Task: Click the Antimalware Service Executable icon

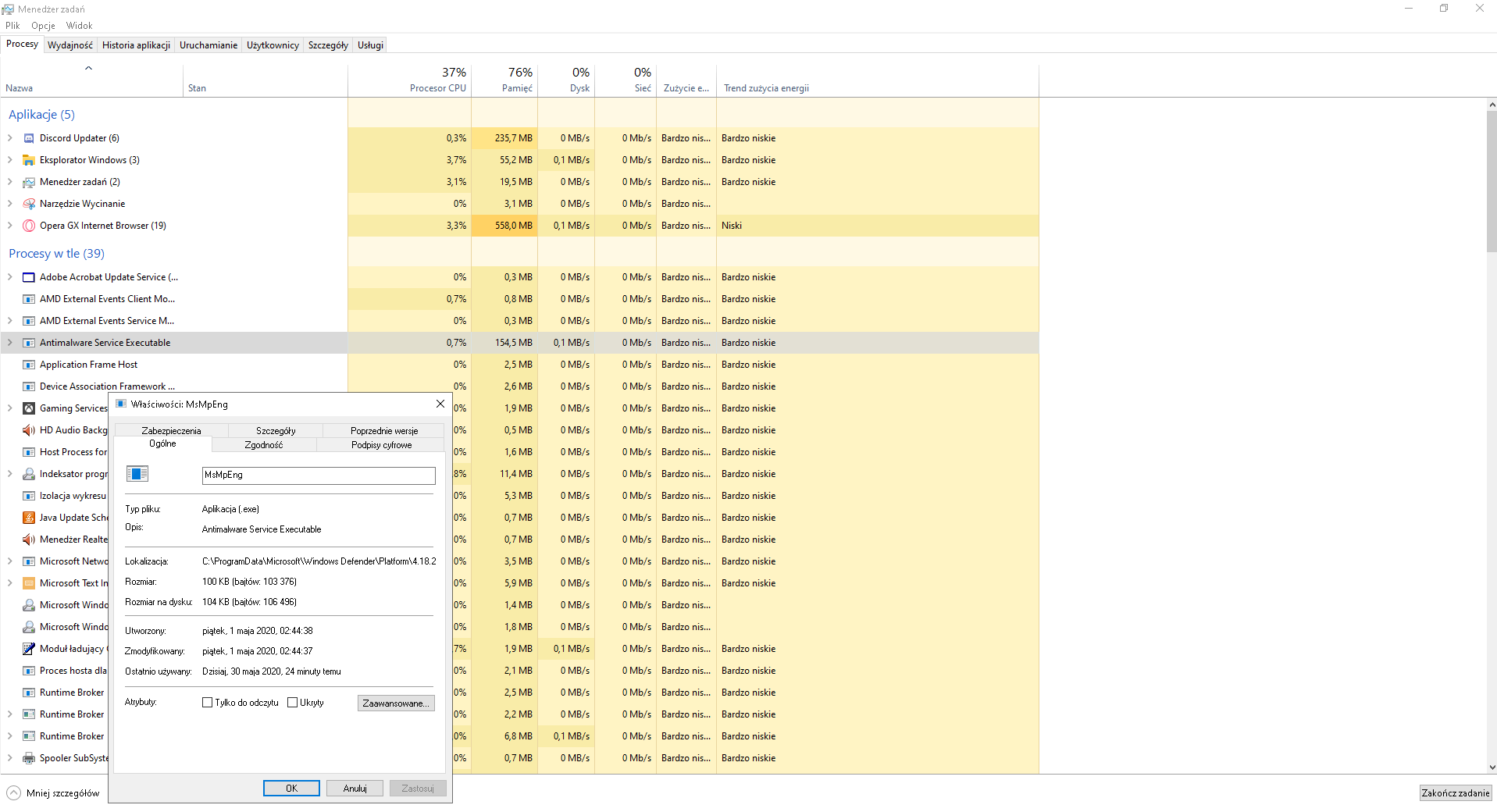Action: click(x=29, y=343)
